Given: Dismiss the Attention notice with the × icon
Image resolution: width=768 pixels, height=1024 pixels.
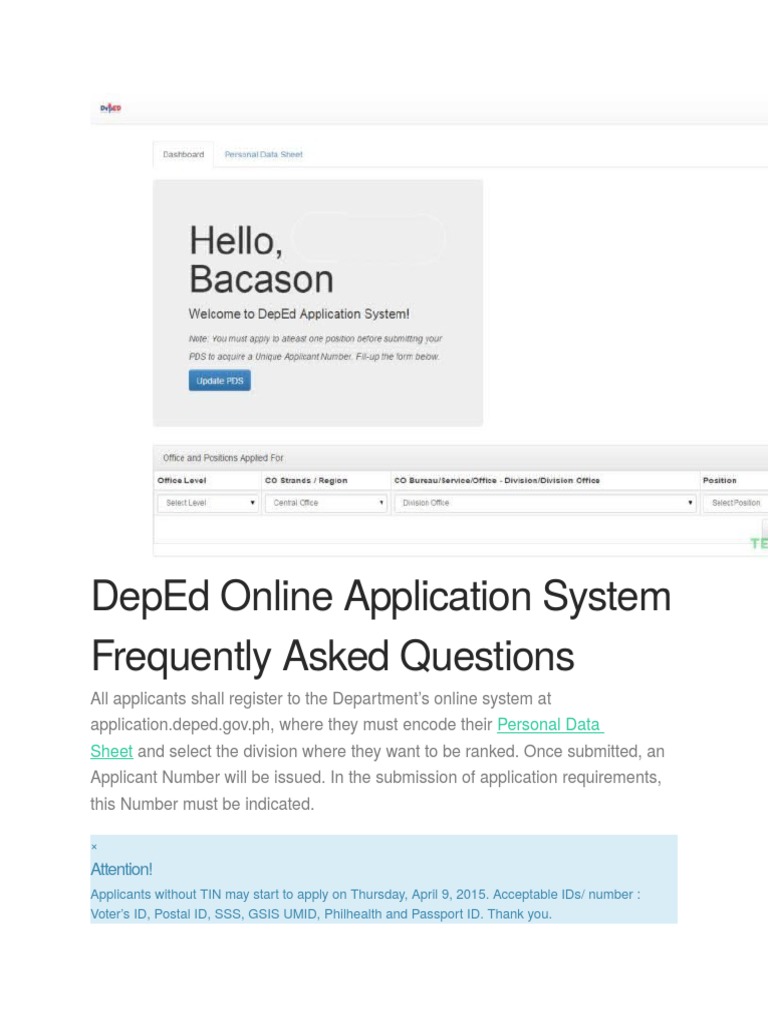Looking at the screenshot, I should tap(94, 847).
